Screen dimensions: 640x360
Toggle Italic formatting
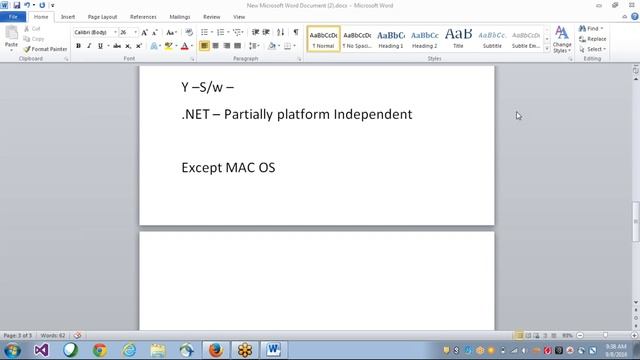click(89, 46)
